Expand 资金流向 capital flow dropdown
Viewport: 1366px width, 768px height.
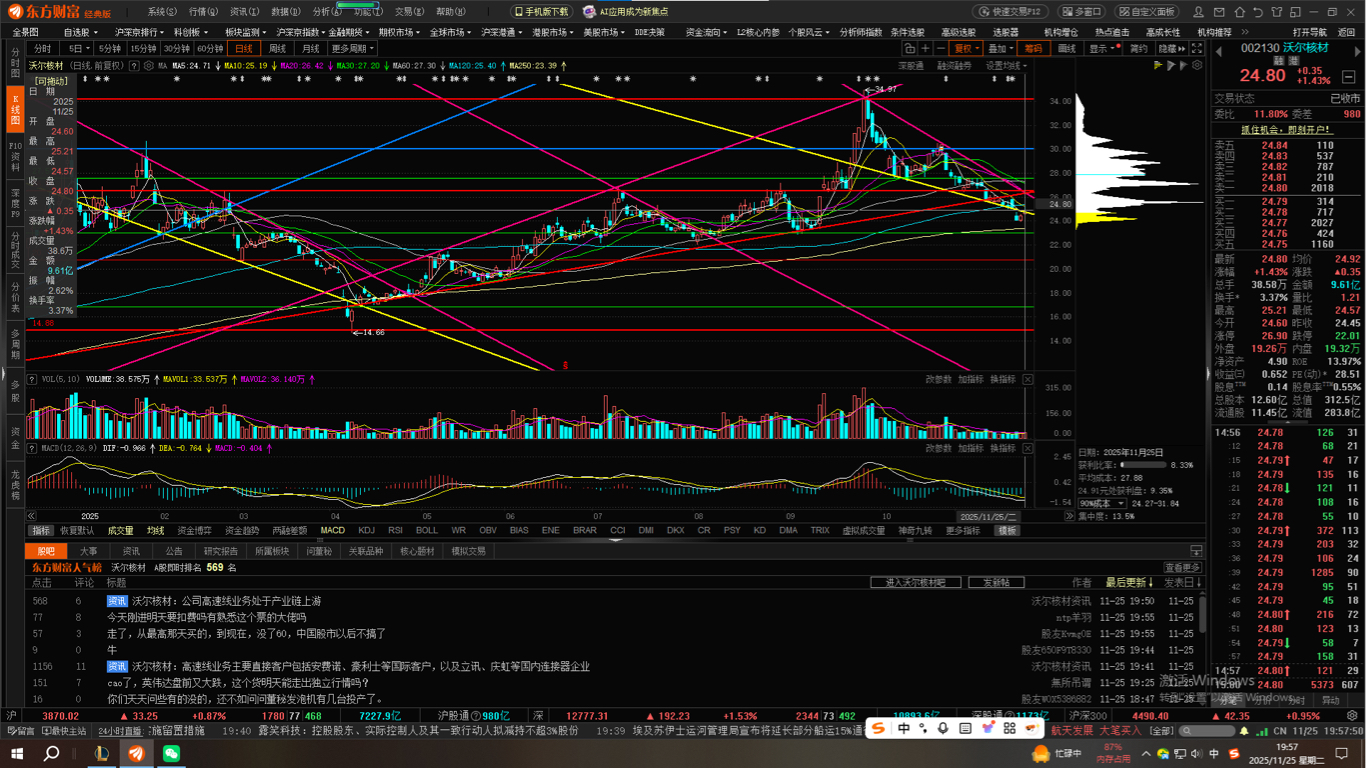pos(706,32)
